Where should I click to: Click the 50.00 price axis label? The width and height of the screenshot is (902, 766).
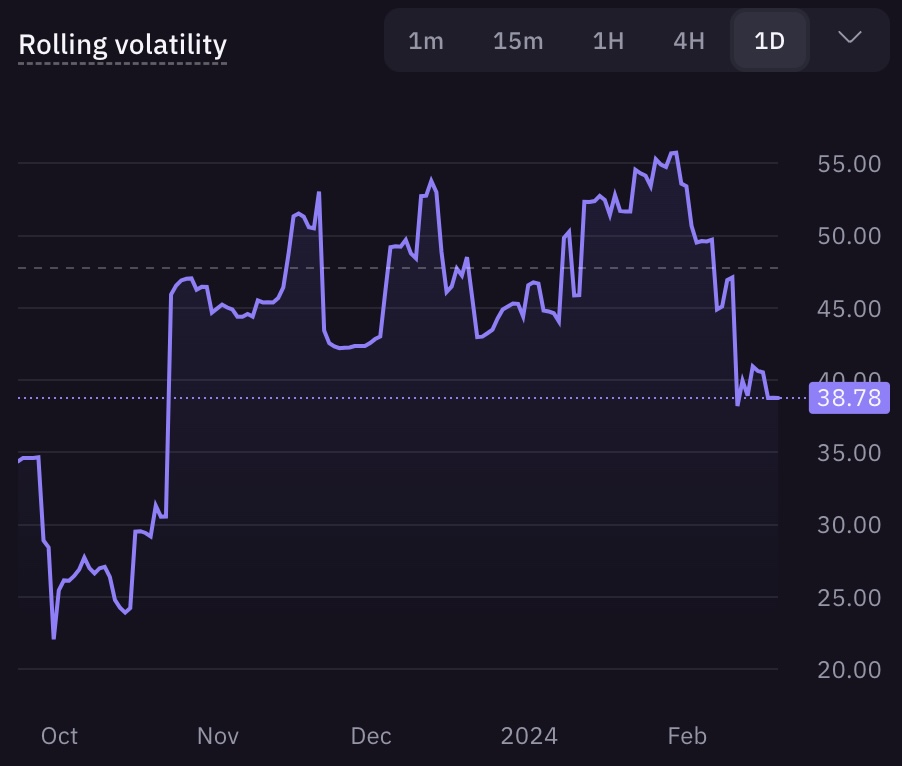849,236
